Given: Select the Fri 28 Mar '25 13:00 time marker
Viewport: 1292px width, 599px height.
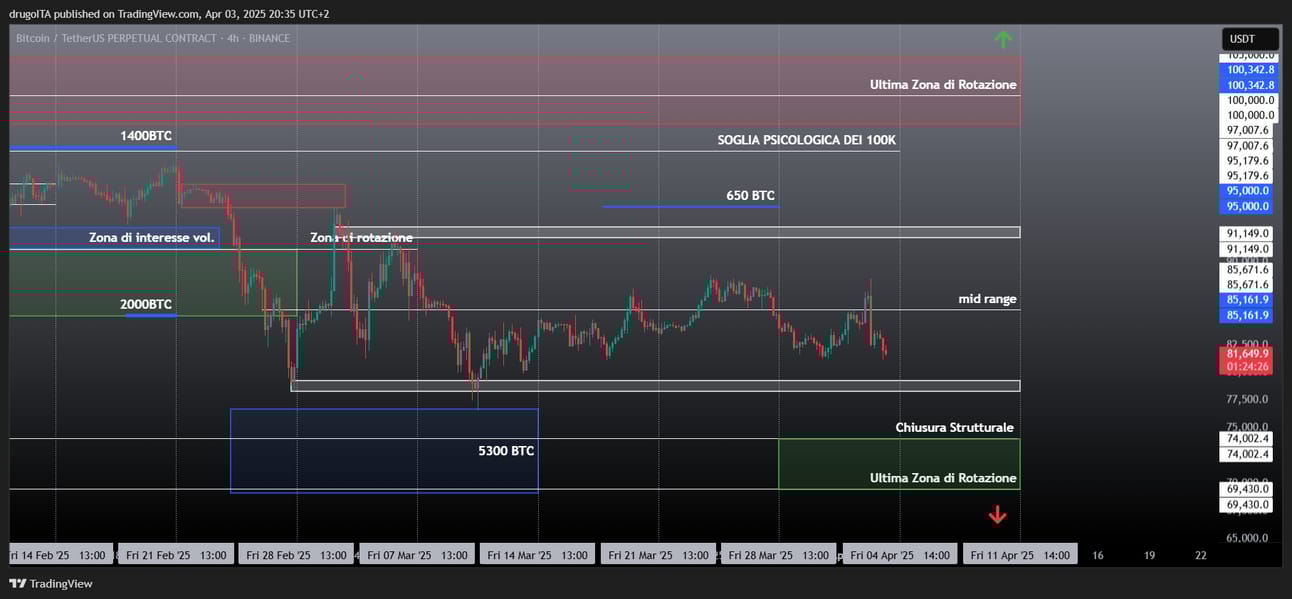Looking at the screenshot, I should click(x=779, y=555).
